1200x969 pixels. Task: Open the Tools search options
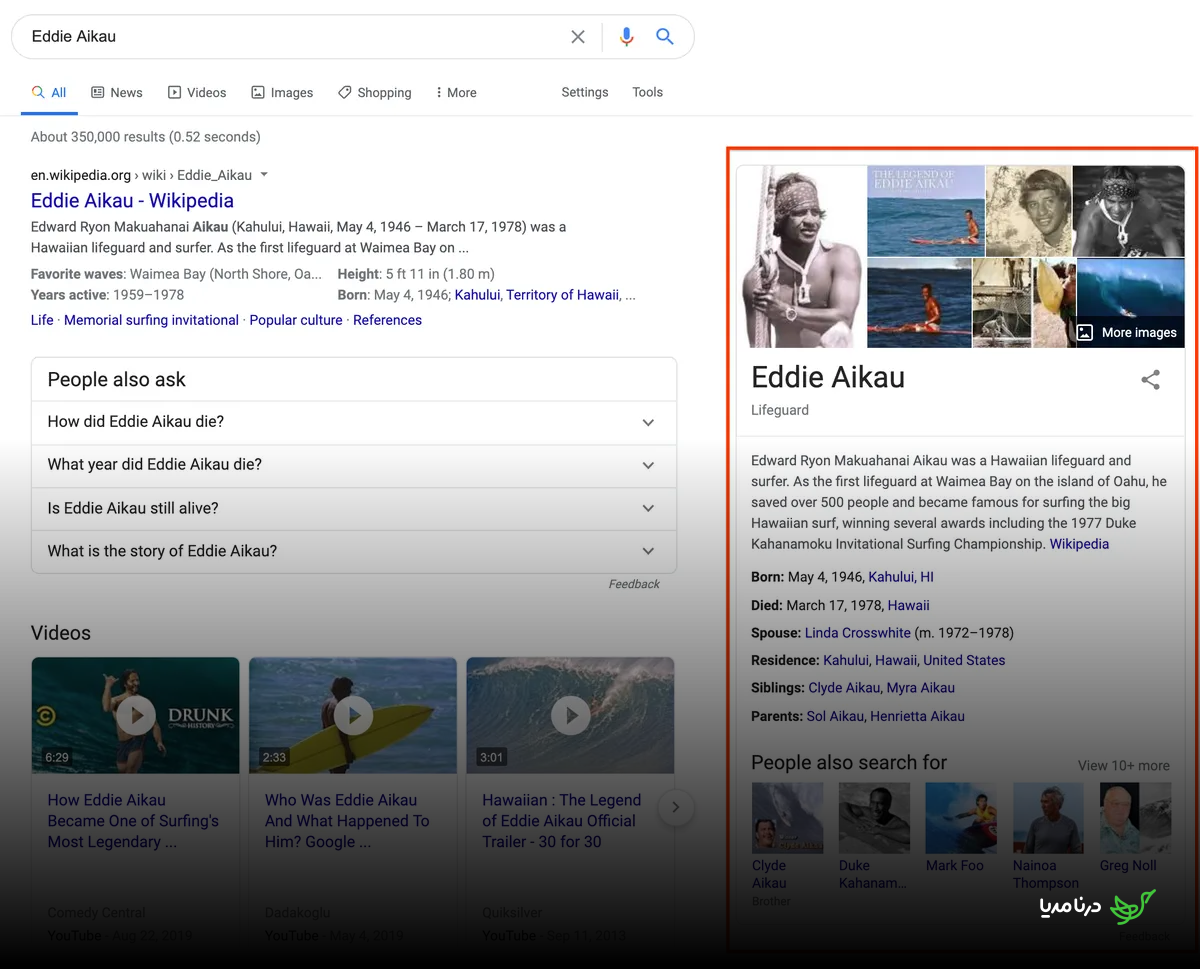pos(647,92)
